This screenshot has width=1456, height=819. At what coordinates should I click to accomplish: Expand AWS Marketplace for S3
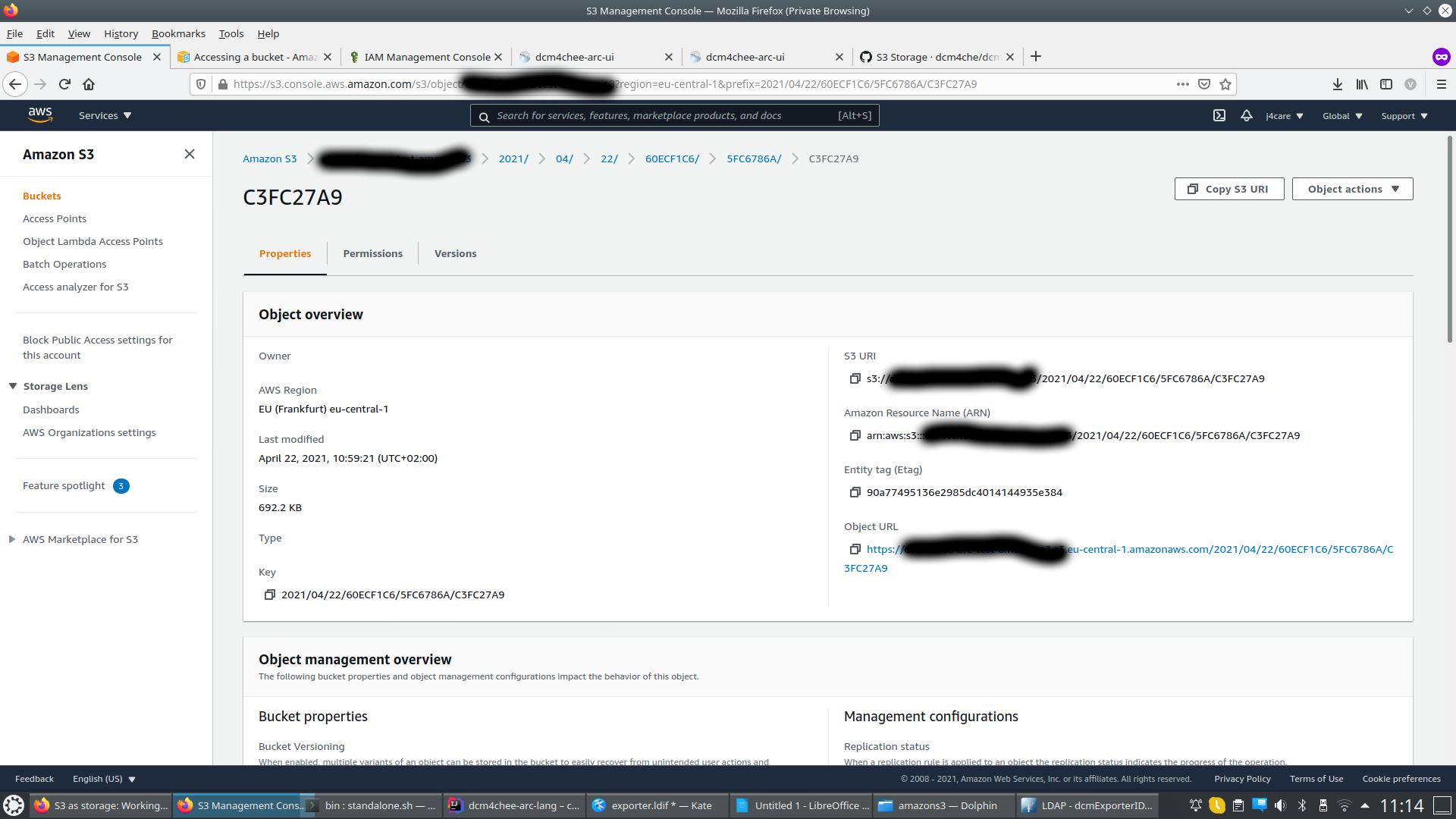pyautogui.click(x=12, y=539)
